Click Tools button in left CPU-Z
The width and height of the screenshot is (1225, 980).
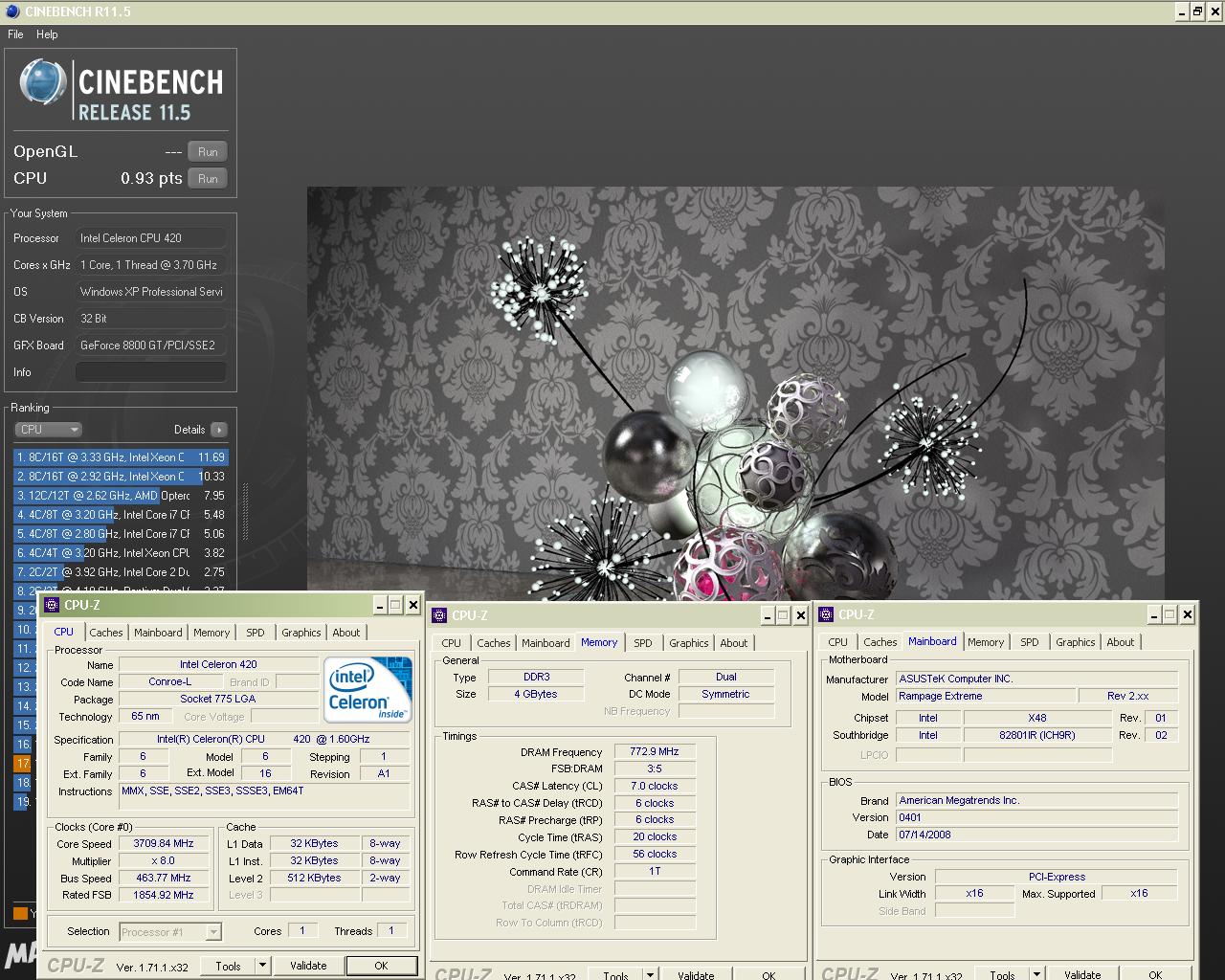(228, 966)
